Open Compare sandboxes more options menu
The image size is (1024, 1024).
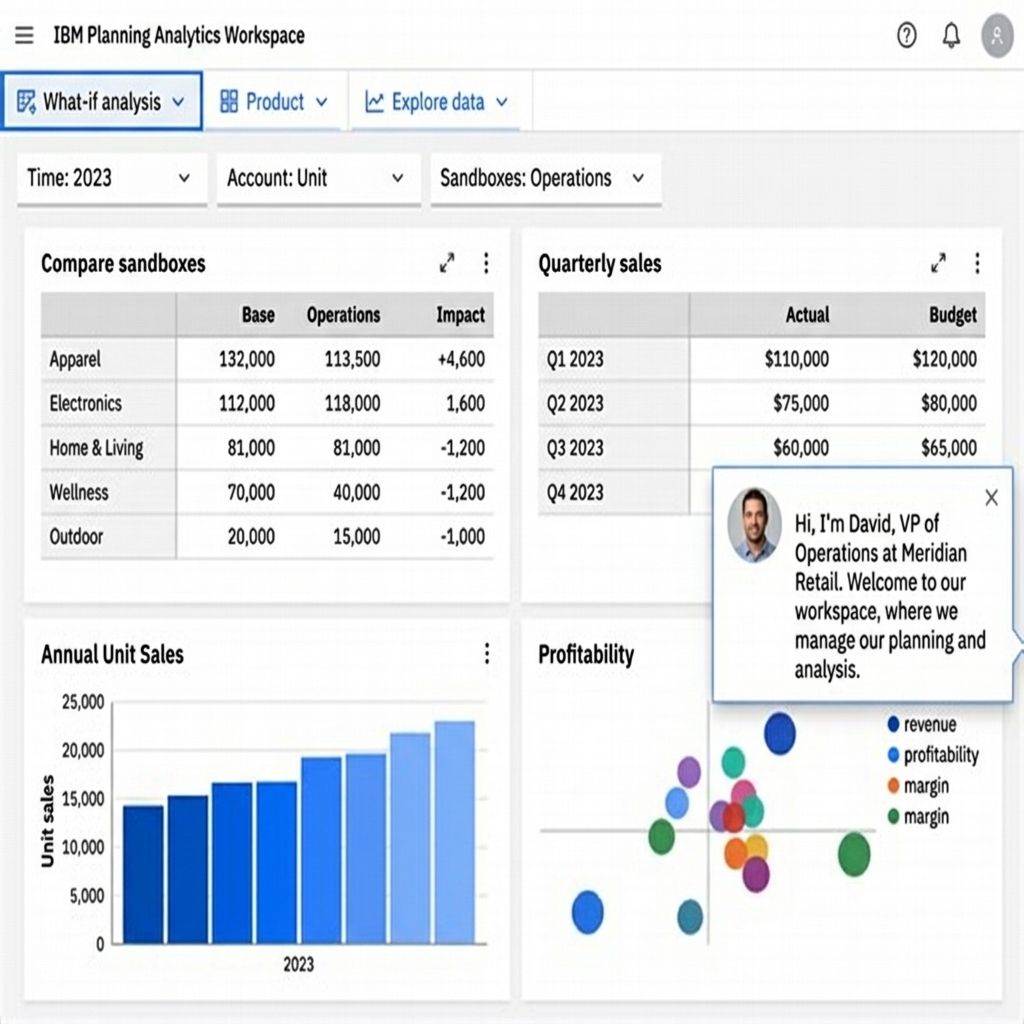[486, 263]
